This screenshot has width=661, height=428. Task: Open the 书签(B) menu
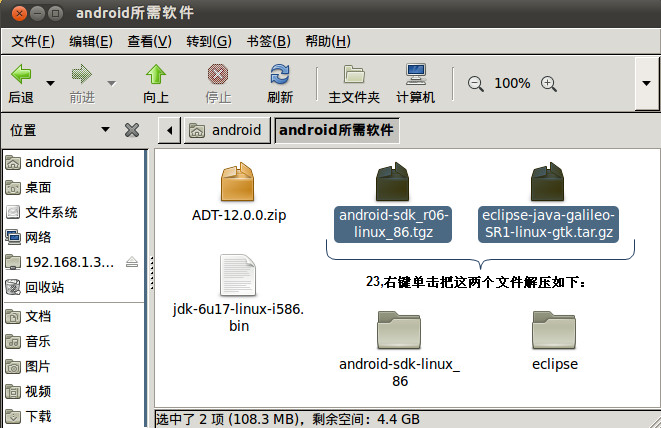point(269,41)
